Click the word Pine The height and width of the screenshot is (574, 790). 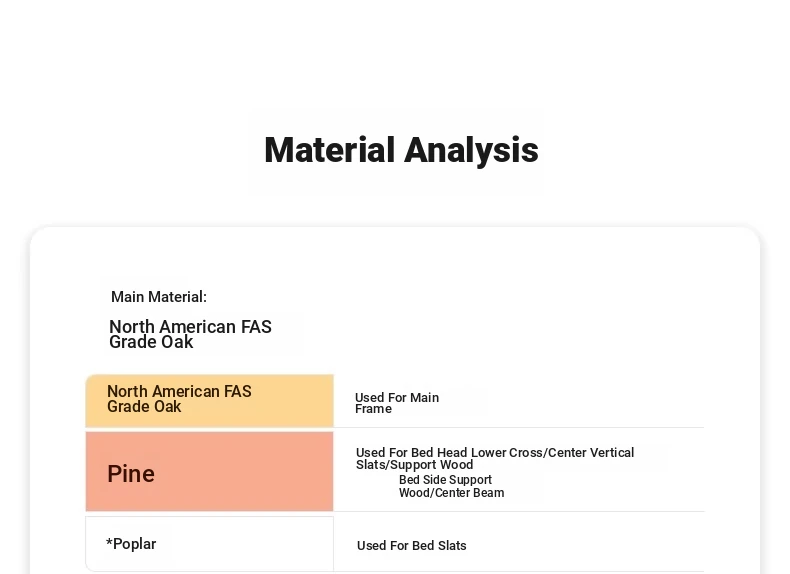(x=131, y=474)
